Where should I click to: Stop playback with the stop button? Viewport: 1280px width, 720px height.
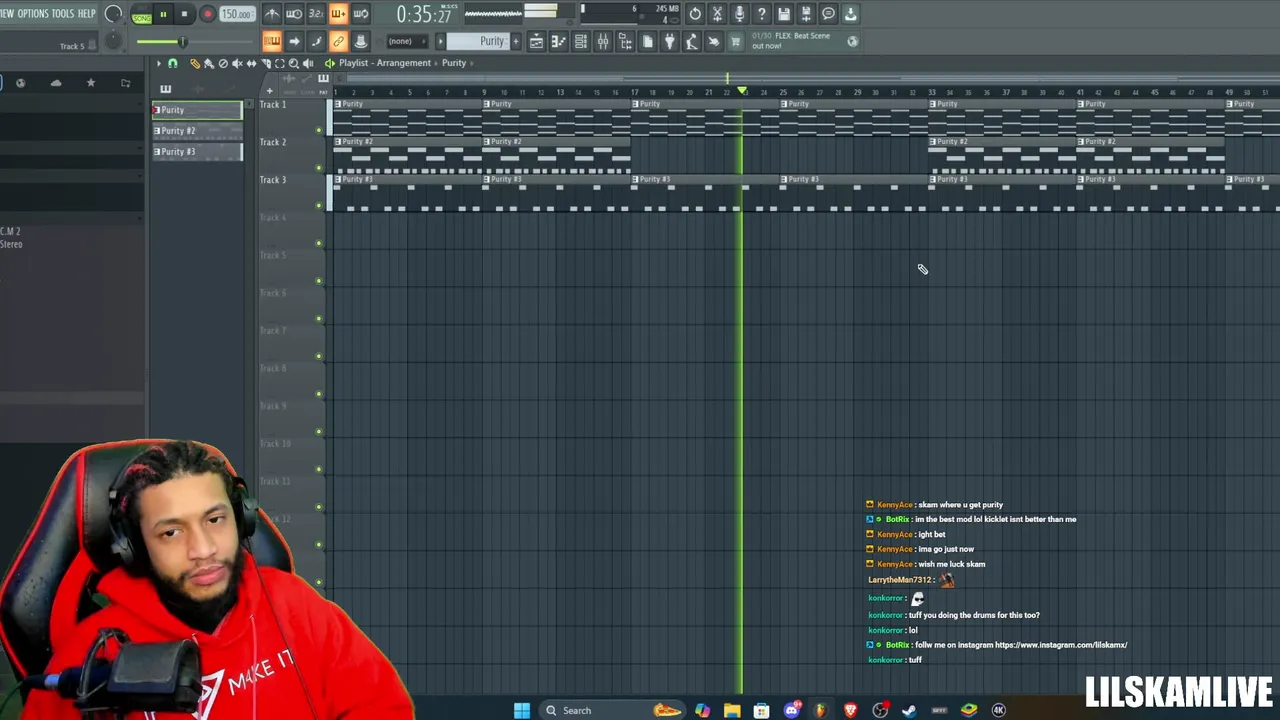click(184, 14)
